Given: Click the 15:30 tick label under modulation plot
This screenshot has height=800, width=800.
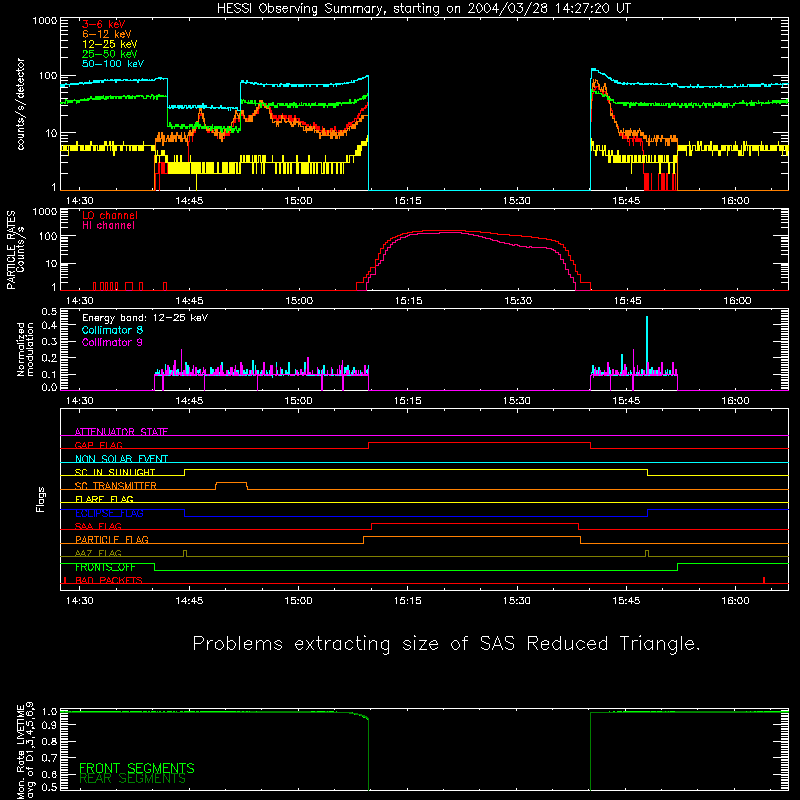Looking at the screenshot, I should coord(517,401).
